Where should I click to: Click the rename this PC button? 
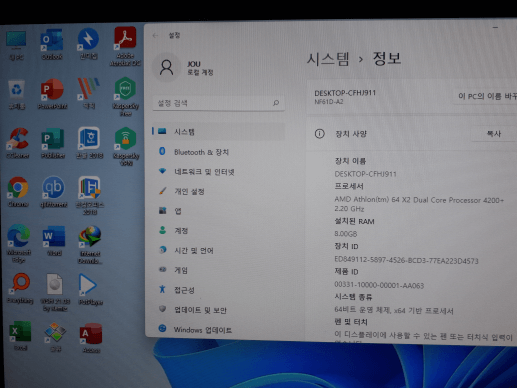486,96
